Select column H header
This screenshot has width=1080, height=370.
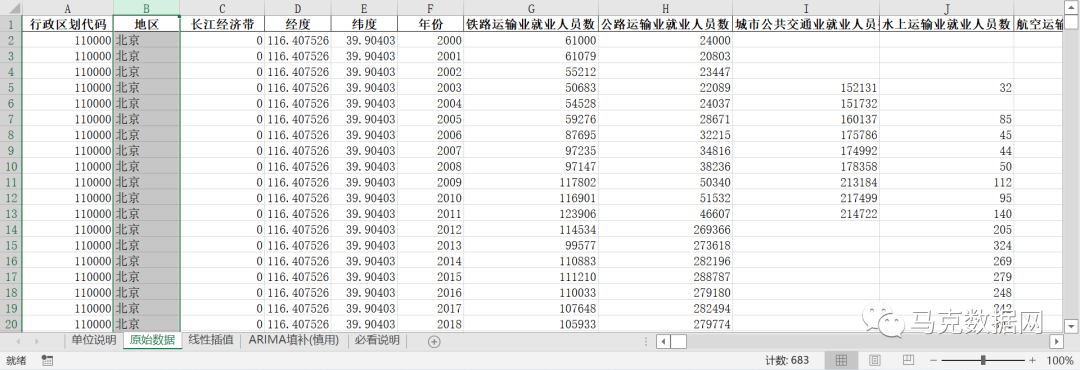(x=665, y=8)
